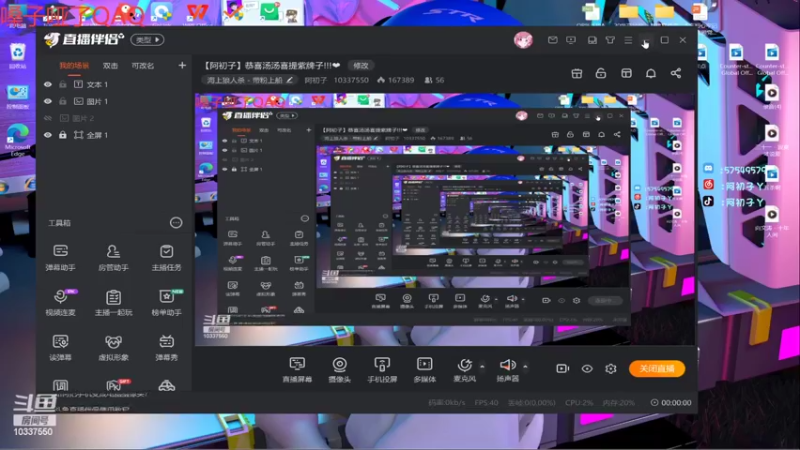Select the 文本 1 source row
The width and height of the screenshot is (800, 450).
coord(114,84)
